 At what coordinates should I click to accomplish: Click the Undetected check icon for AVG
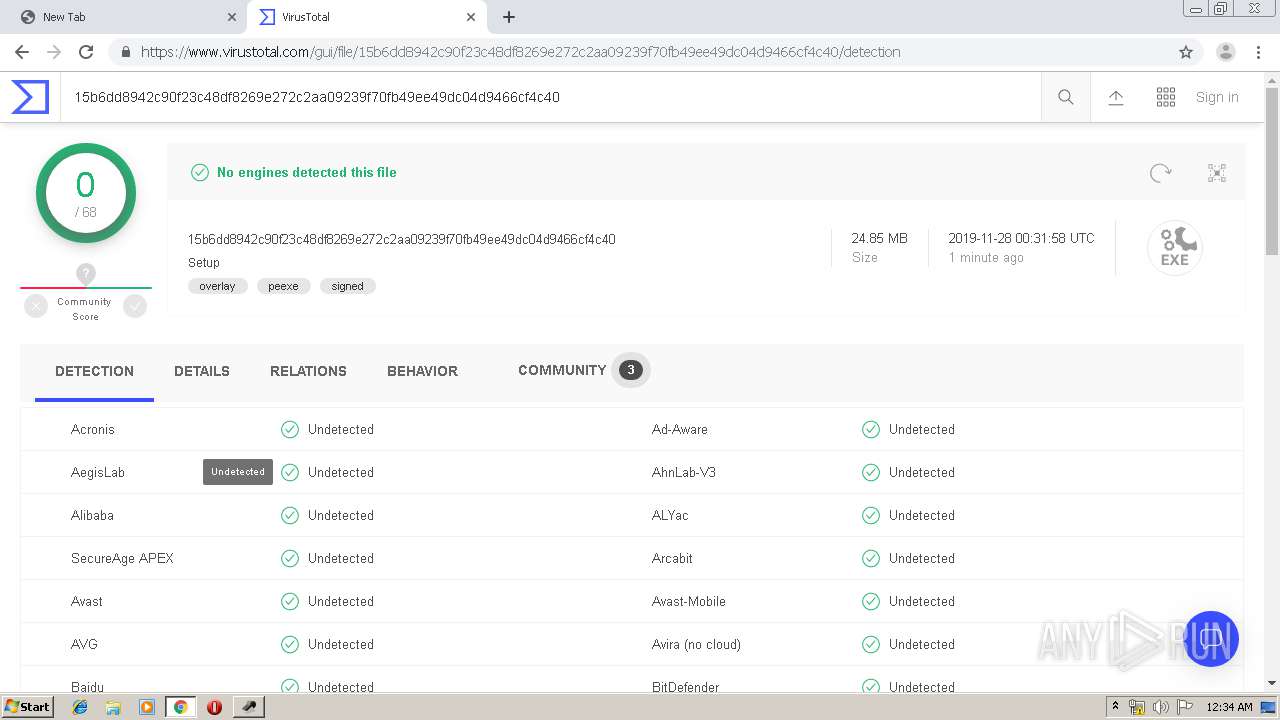pos(290,644)
